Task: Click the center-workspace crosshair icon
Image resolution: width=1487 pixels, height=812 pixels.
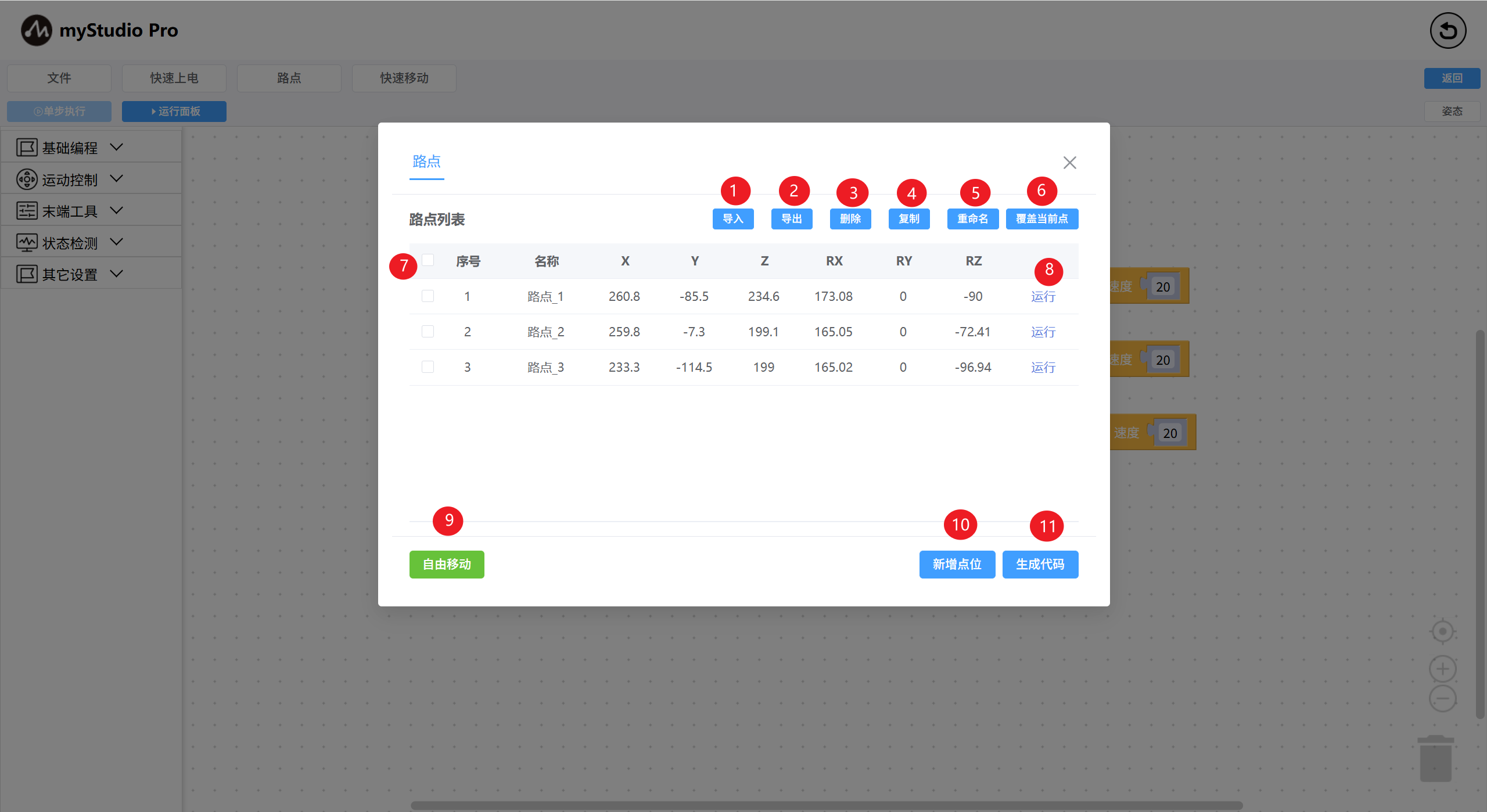Action: 1442,631
